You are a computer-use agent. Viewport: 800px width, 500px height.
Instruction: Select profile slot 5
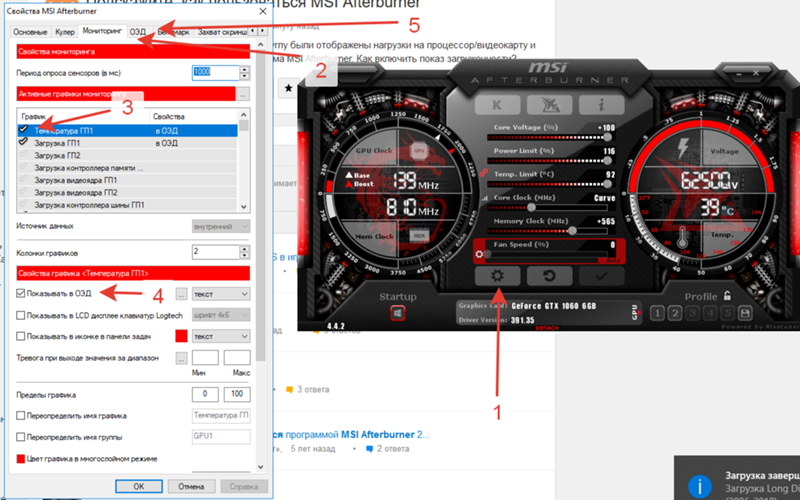tap(728, 313)
